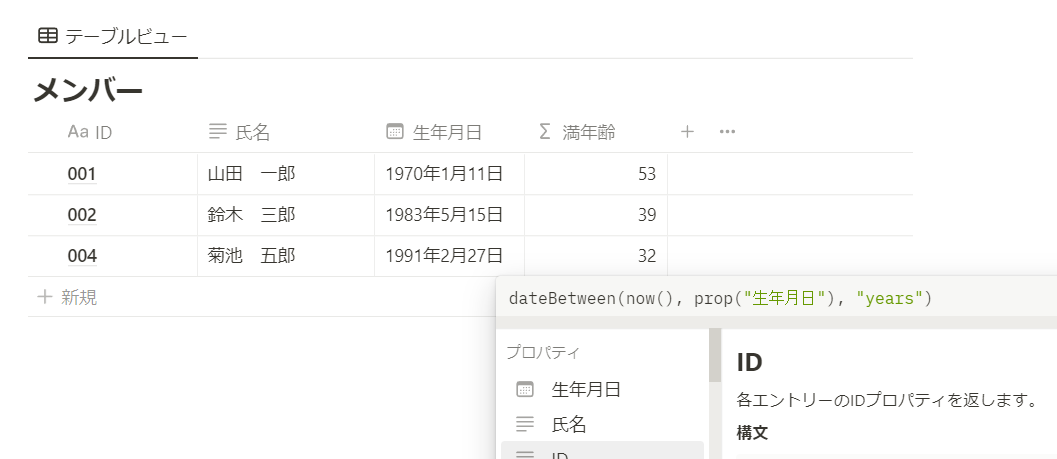Image resolution: width=1057 pixels, height=459 pixels.
Task: Add a new property with plus icon
Action: (x=687, y=131)
